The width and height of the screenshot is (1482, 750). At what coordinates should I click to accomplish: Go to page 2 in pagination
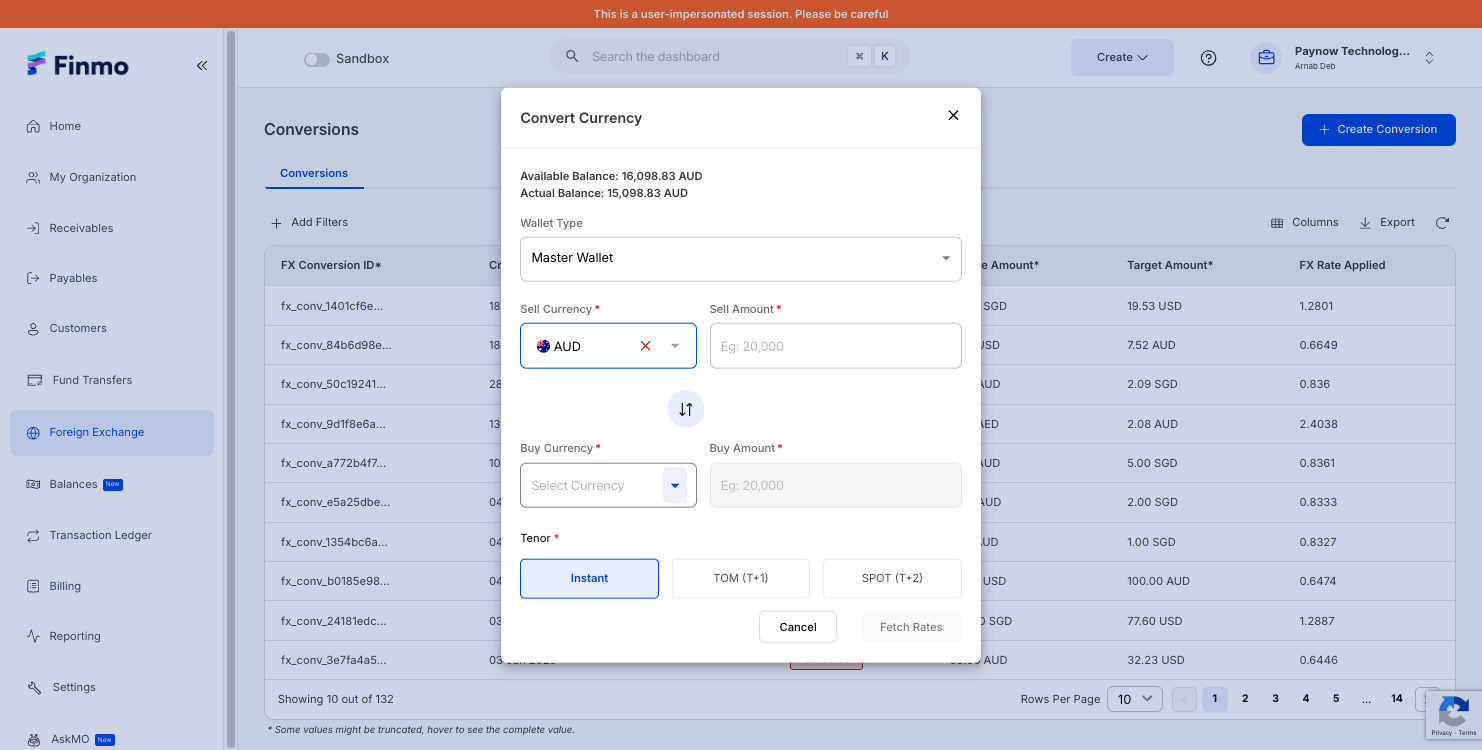coord(1245,699)
